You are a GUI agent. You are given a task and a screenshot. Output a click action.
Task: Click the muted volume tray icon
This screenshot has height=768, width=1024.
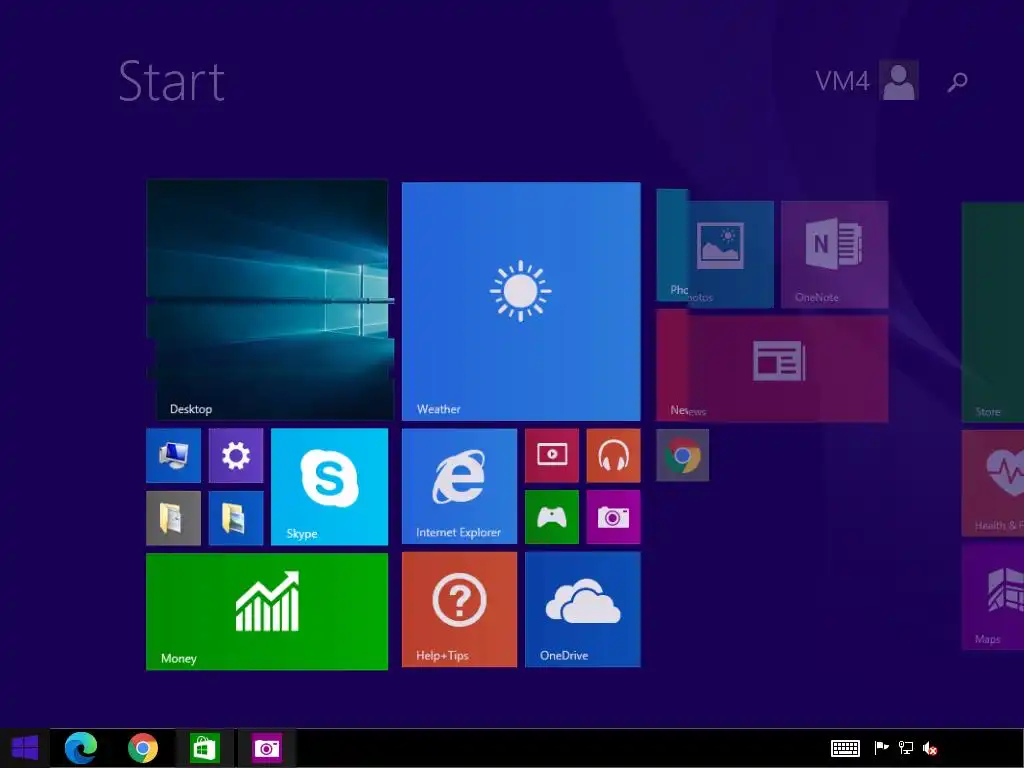930,748
